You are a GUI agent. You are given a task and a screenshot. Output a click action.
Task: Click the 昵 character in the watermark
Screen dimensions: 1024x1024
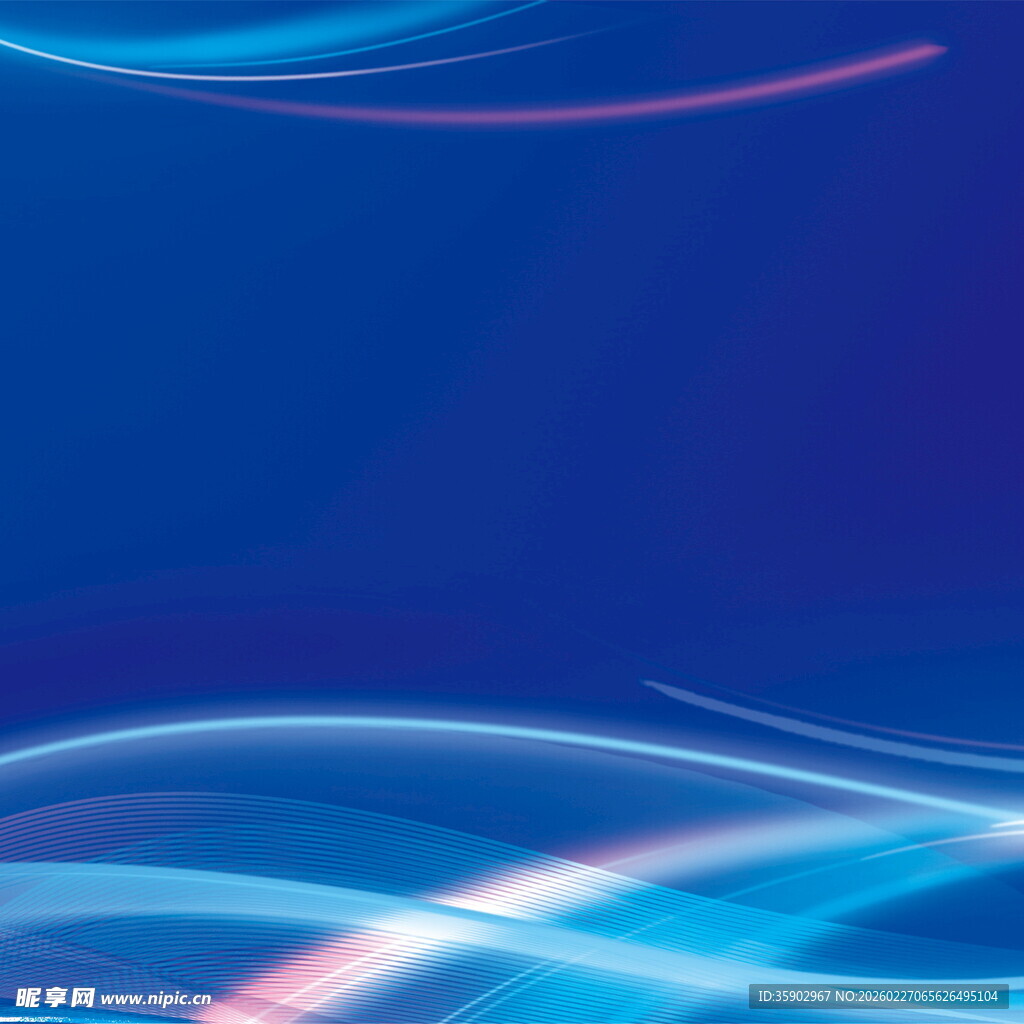click(27, 997)
